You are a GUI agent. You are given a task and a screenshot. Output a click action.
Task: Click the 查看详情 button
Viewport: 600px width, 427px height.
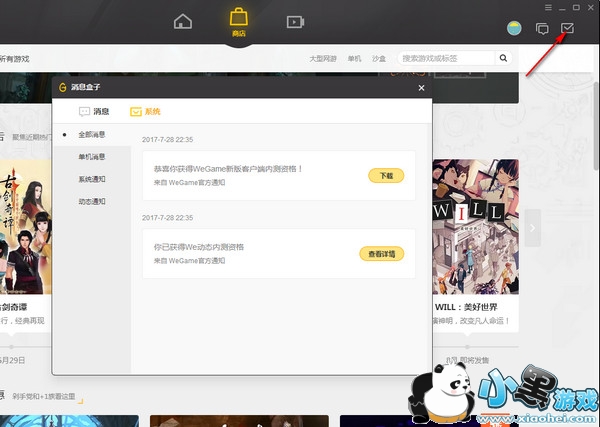pyautogui.click(x=381, y=254)
